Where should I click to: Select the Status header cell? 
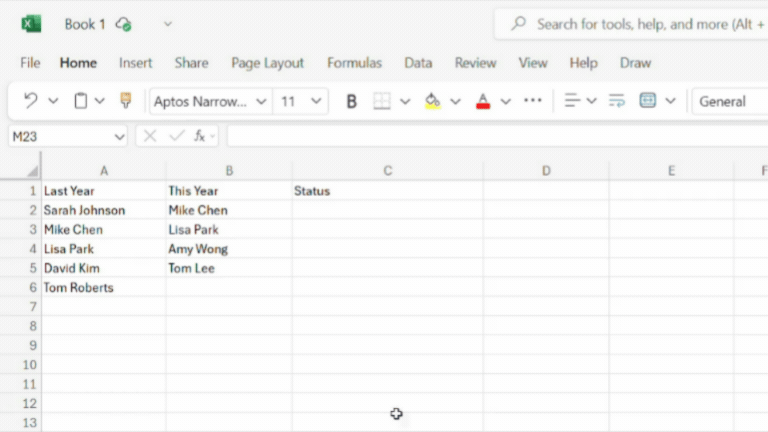(387, 191)
